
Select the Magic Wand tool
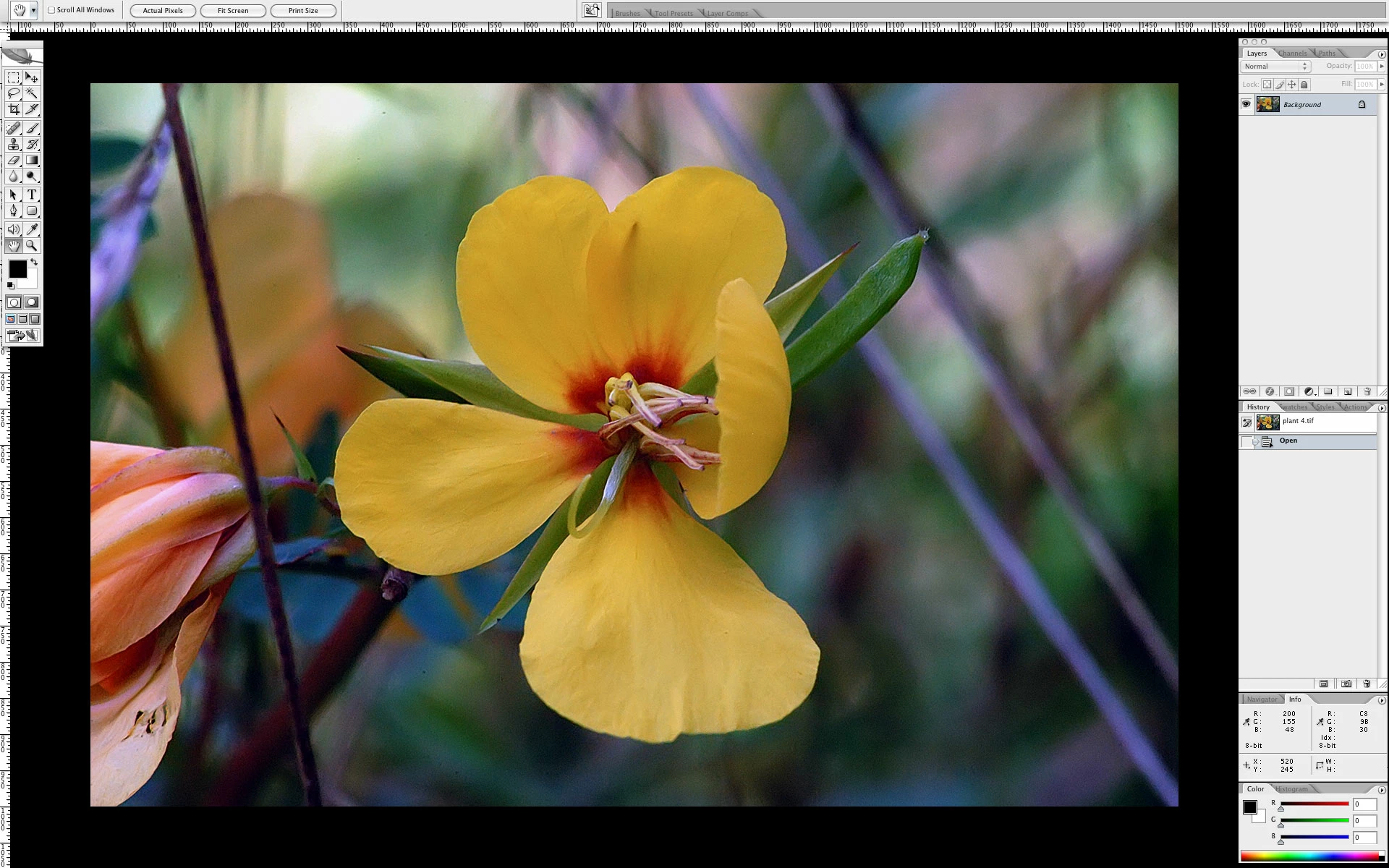pyautogui.click(x=32, y=93)
